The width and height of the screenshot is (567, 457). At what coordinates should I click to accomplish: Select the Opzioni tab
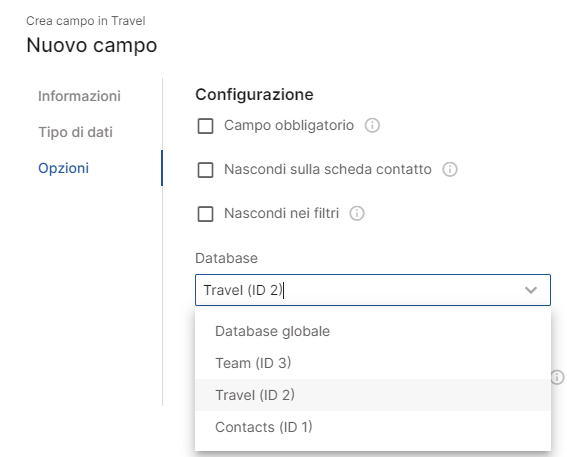pos(64,168)
